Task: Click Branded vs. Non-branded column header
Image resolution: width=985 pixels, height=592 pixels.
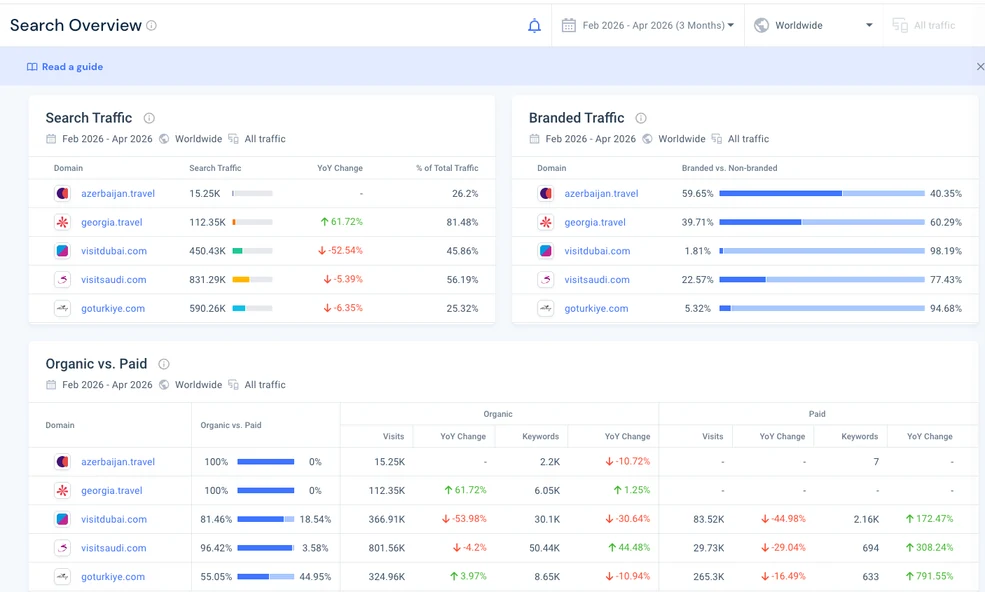Action: click(x=729, y=168)
